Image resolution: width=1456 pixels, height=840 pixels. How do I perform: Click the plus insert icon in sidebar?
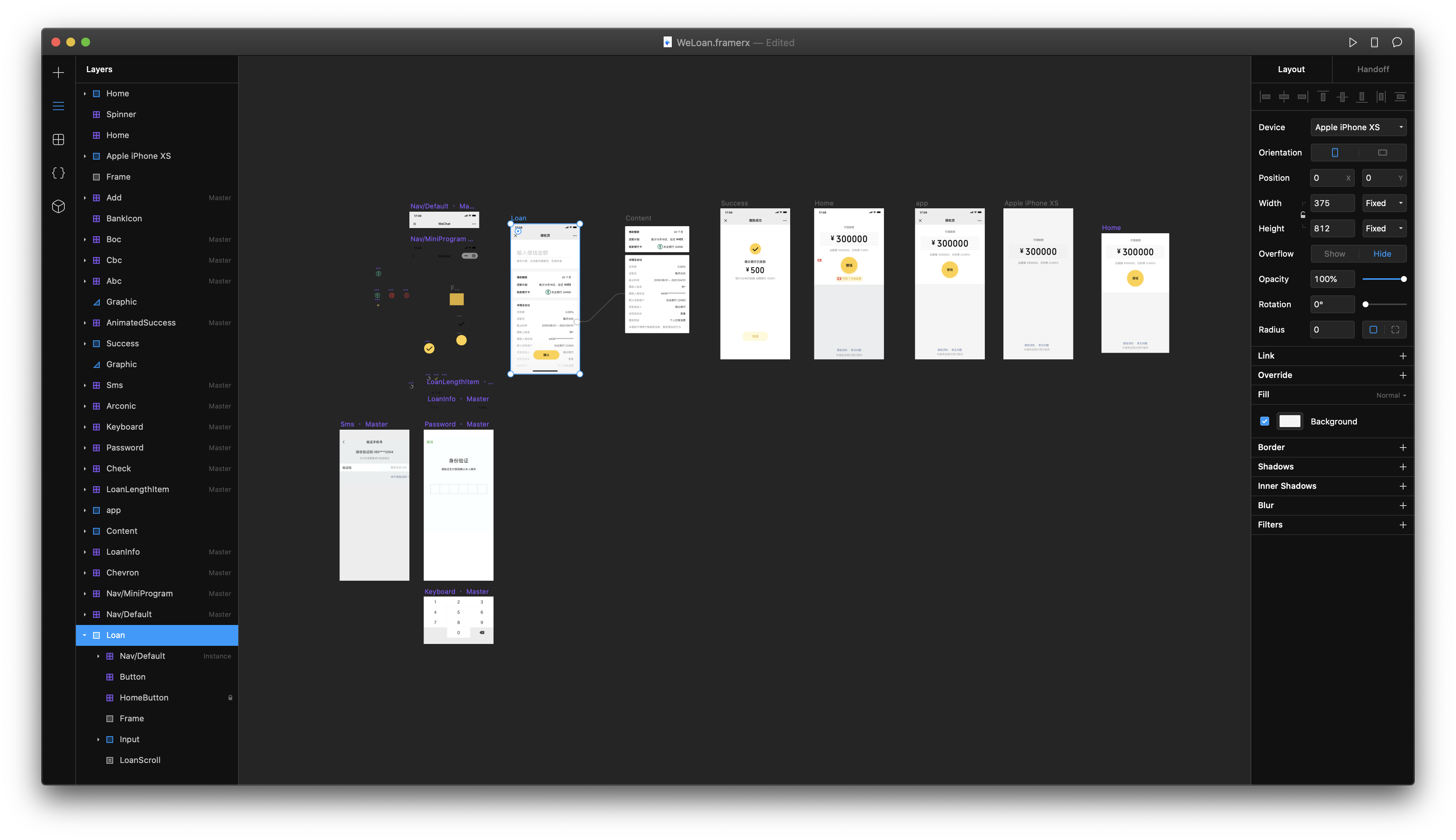[58, 73]
